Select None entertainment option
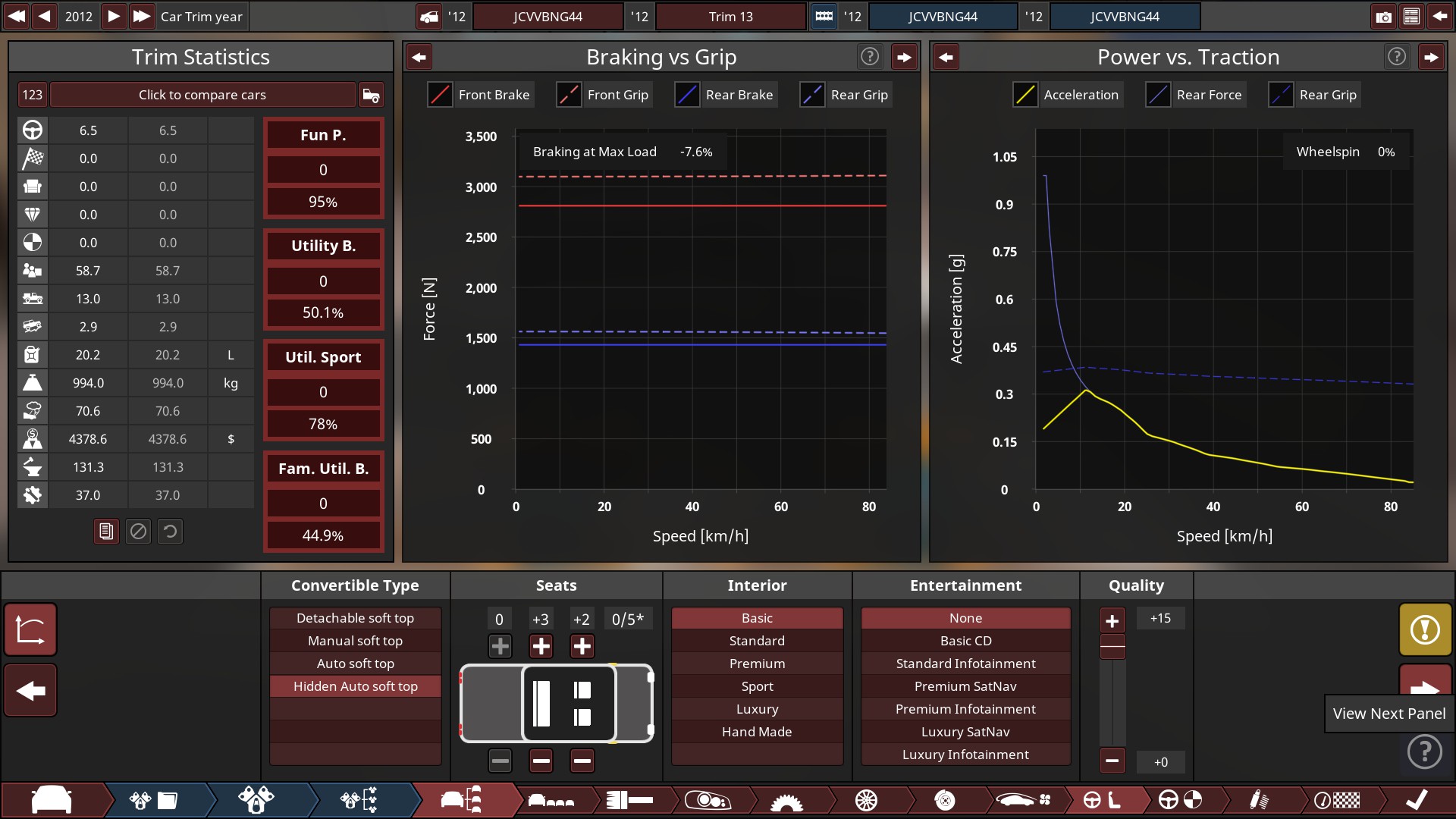 [x=965, y=618]
